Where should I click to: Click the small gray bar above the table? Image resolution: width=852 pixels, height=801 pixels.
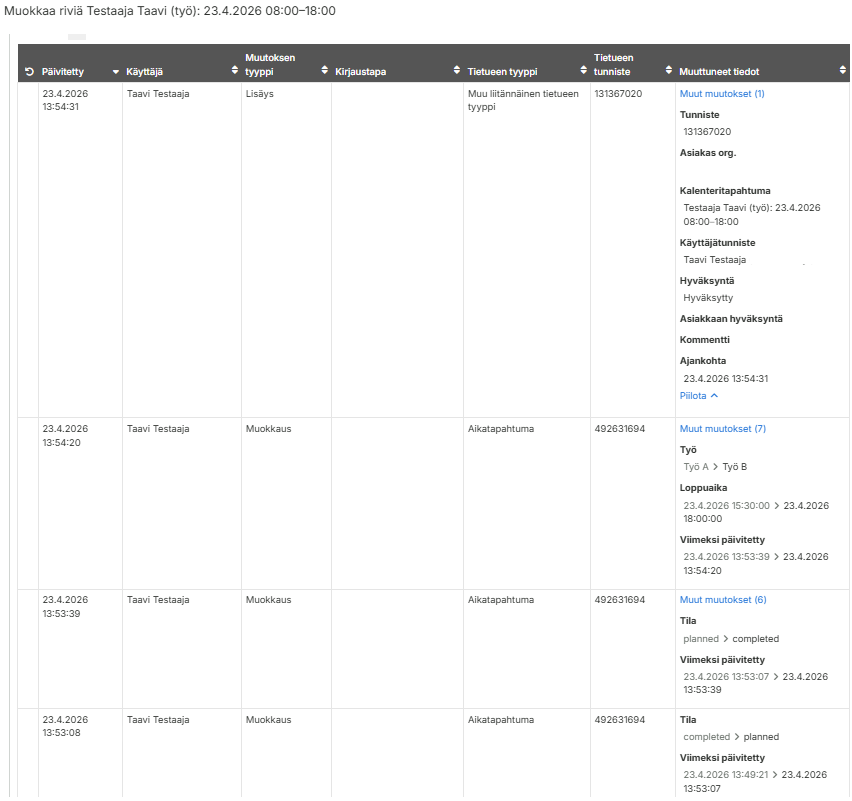77,37
